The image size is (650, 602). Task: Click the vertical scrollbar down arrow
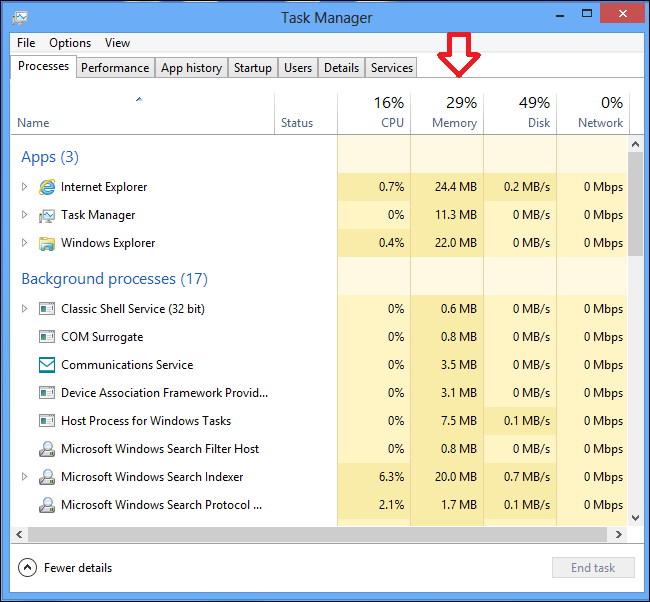click(635, 518)
